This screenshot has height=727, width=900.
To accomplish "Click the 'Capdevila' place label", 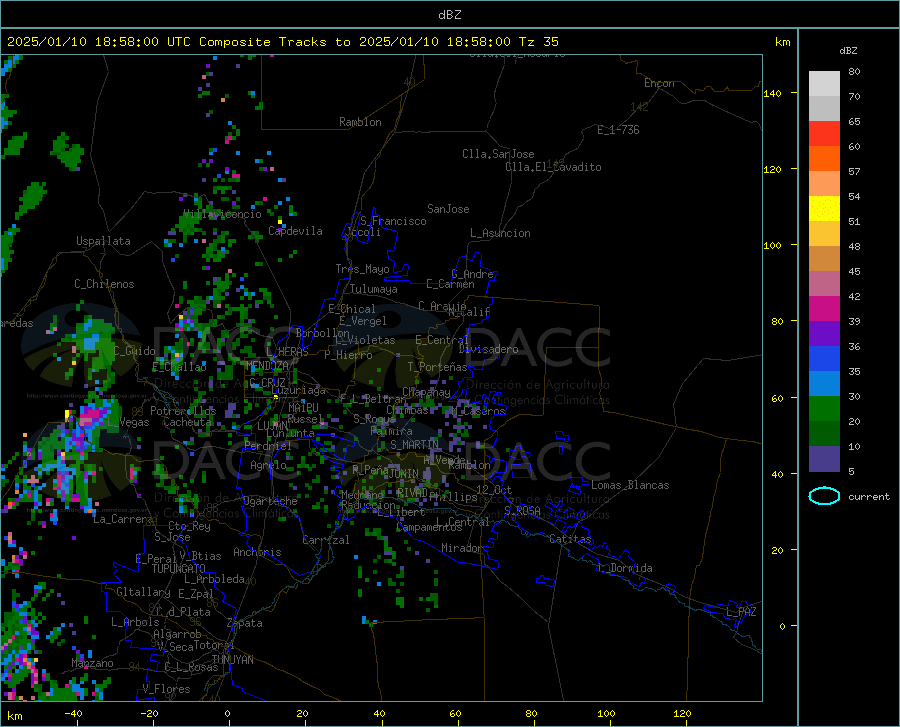I will click(x=295, y=231).
